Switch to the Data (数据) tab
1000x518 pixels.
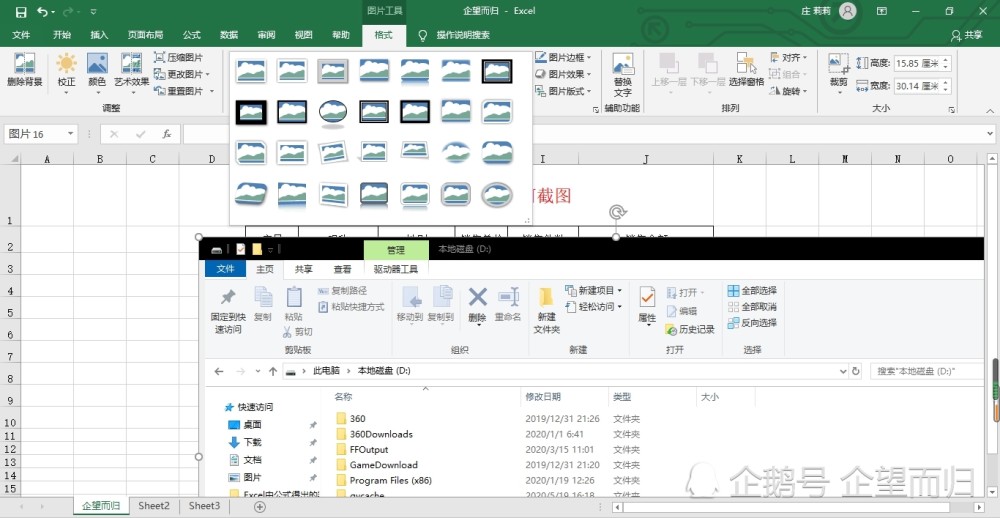pyautogui.click(x=229, y=35)
